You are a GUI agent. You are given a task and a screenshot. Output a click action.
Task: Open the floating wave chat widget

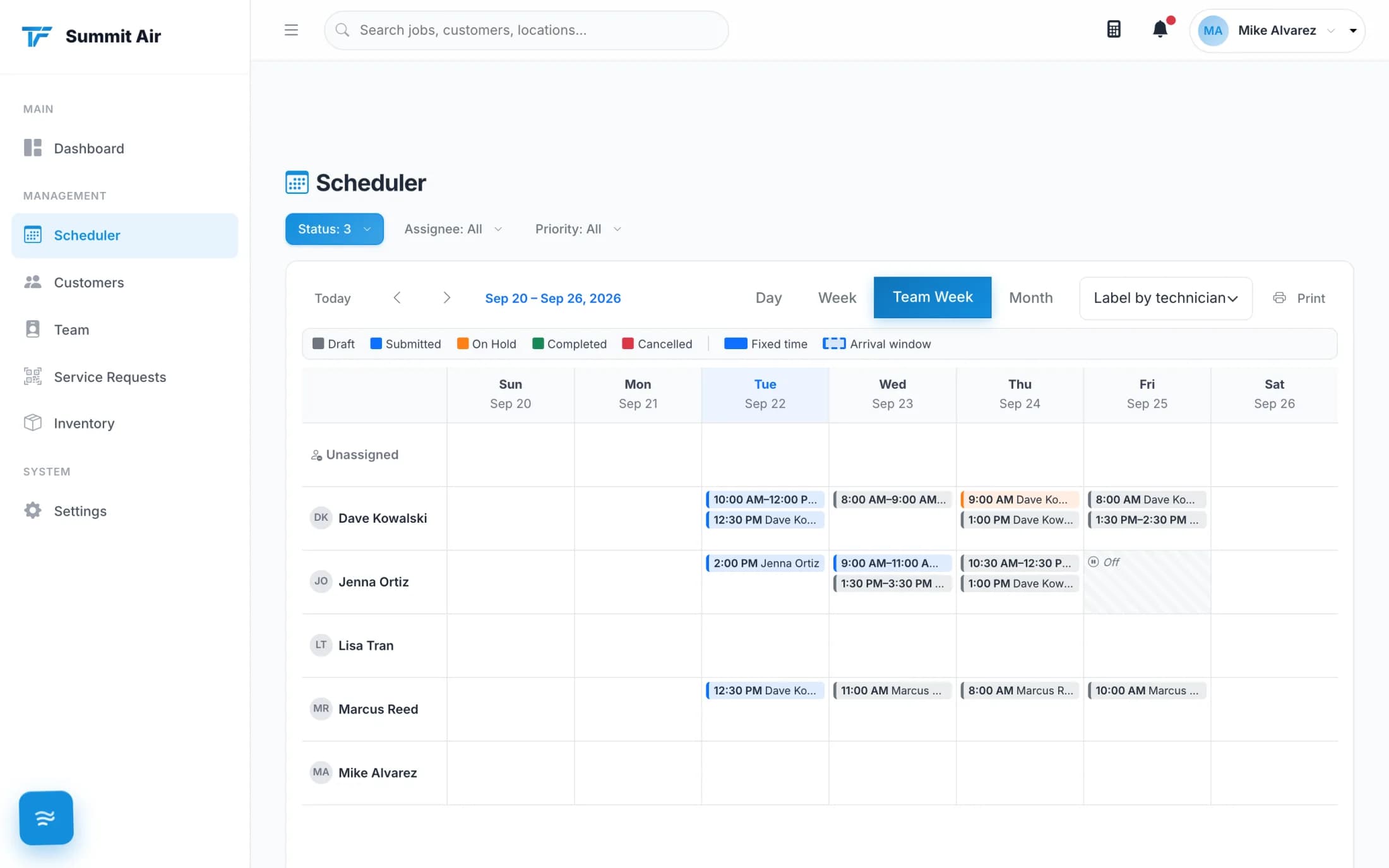[x=46, y=817]
